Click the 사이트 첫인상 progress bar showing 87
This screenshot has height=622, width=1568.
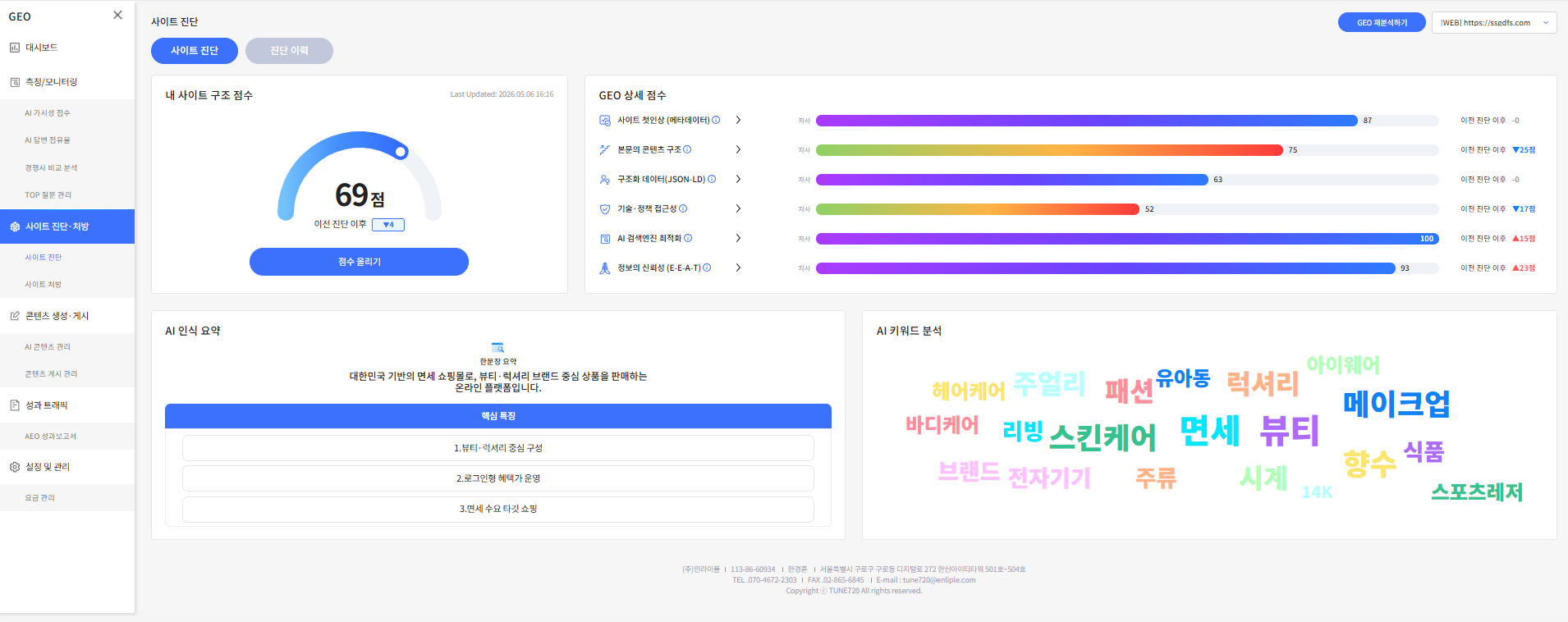(1087, 121)
